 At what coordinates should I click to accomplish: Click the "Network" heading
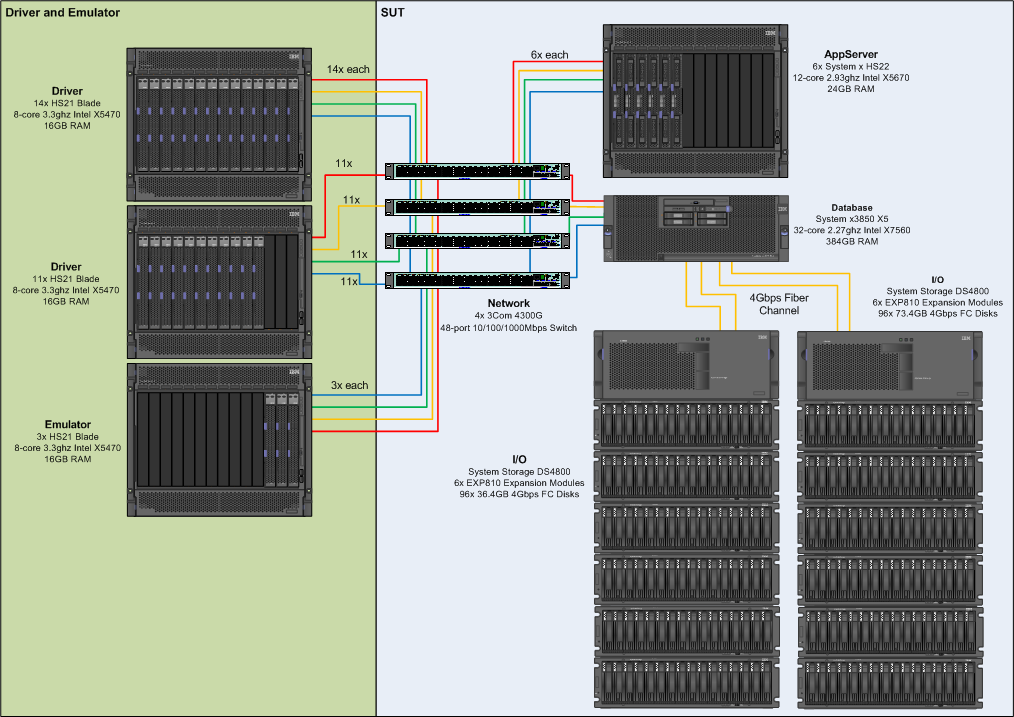pyautogui.click(x=509, y=303)
